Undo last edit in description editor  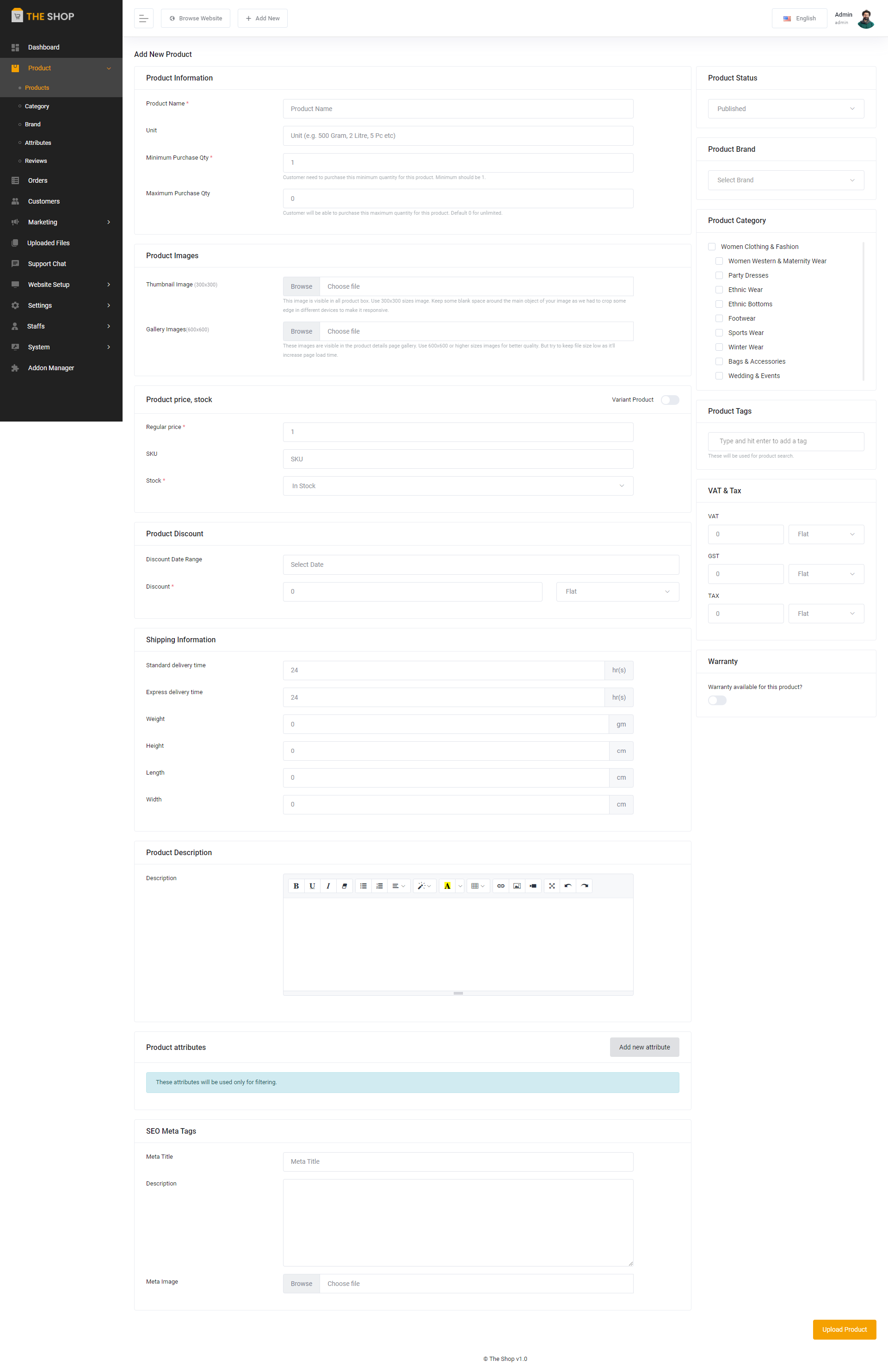(567, 886)
